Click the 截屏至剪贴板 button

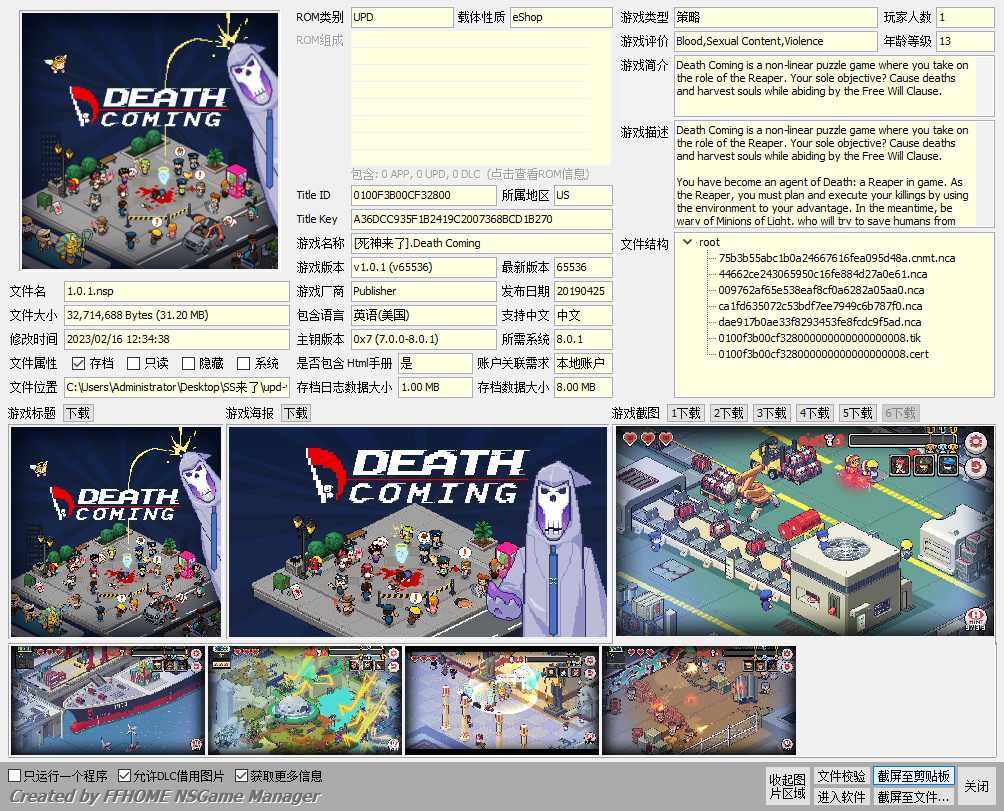(914, 776)
